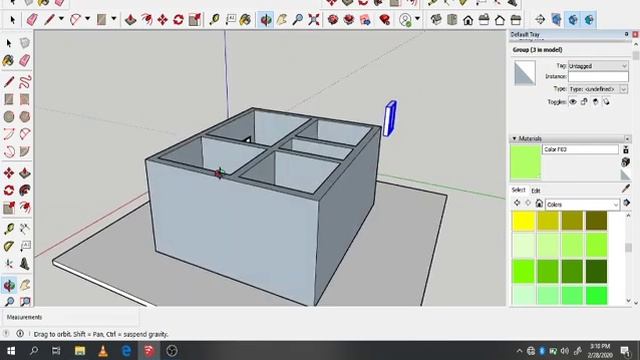Toggle cast shadows icon in Entity Info
Screen dimensions: 640x360
click(x=606, y=102)
